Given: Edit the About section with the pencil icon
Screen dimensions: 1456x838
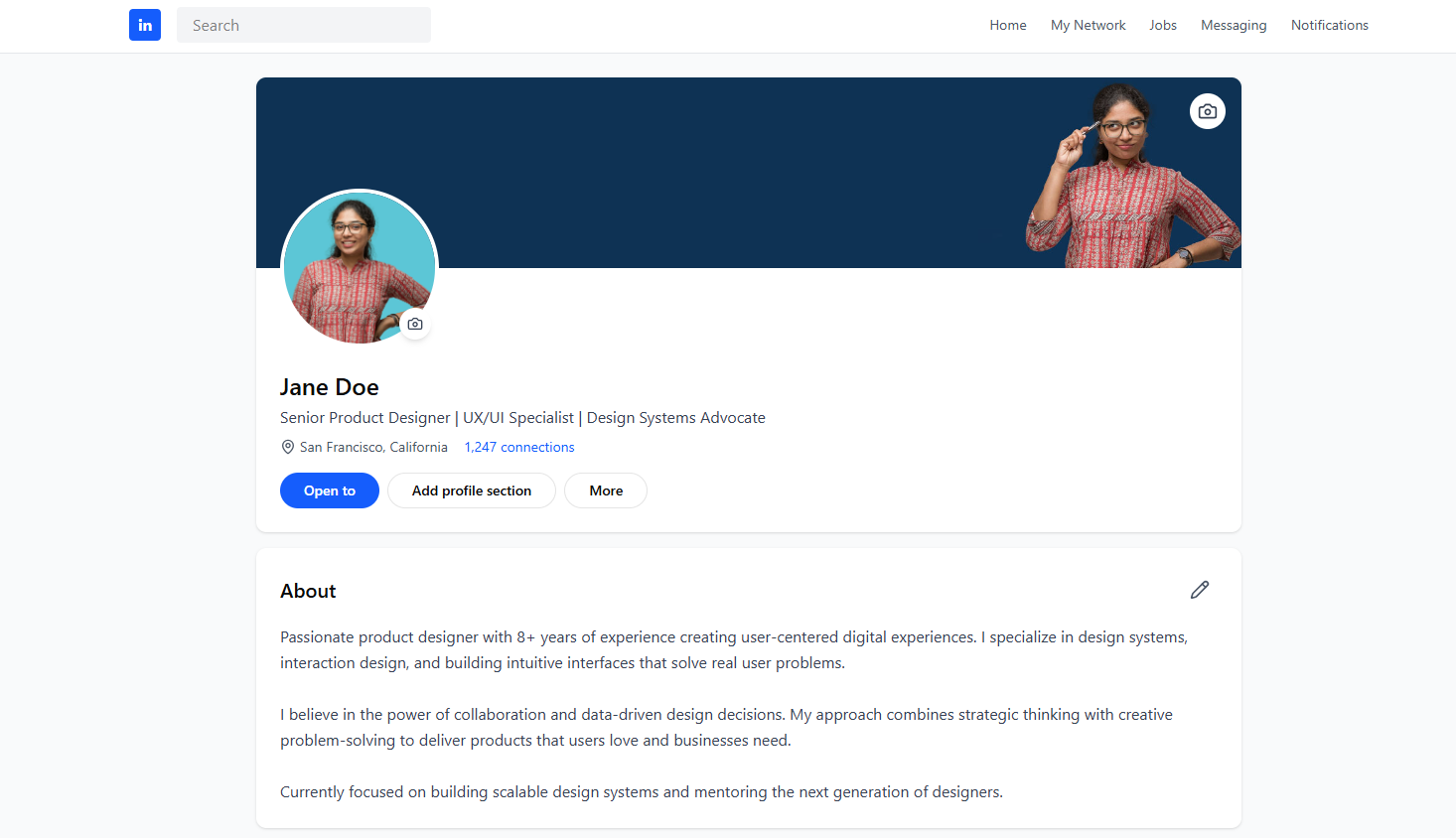Looking at the screenshot, I should [x=1200, y=590].
